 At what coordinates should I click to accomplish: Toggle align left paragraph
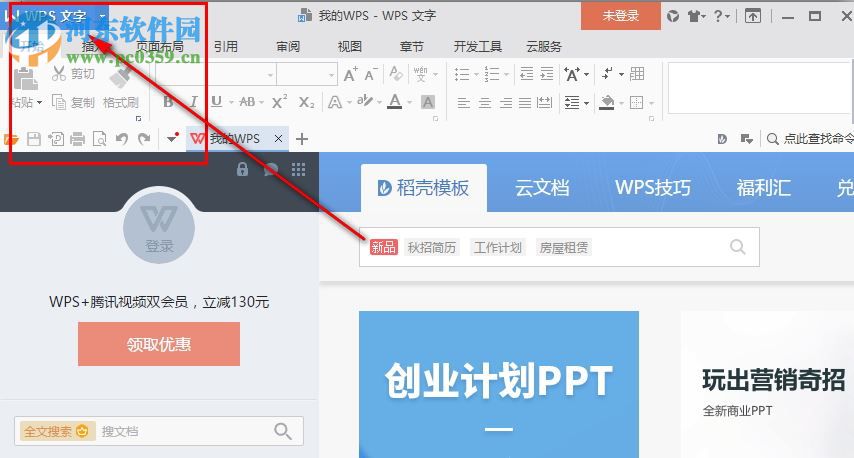[463, 102]
